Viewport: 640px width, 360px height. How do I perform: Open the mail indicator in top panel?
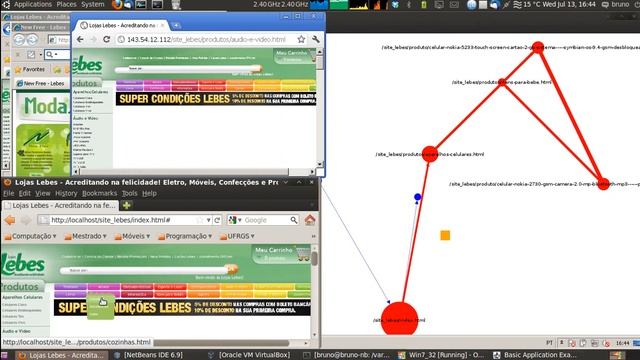[x=454, y=5]
